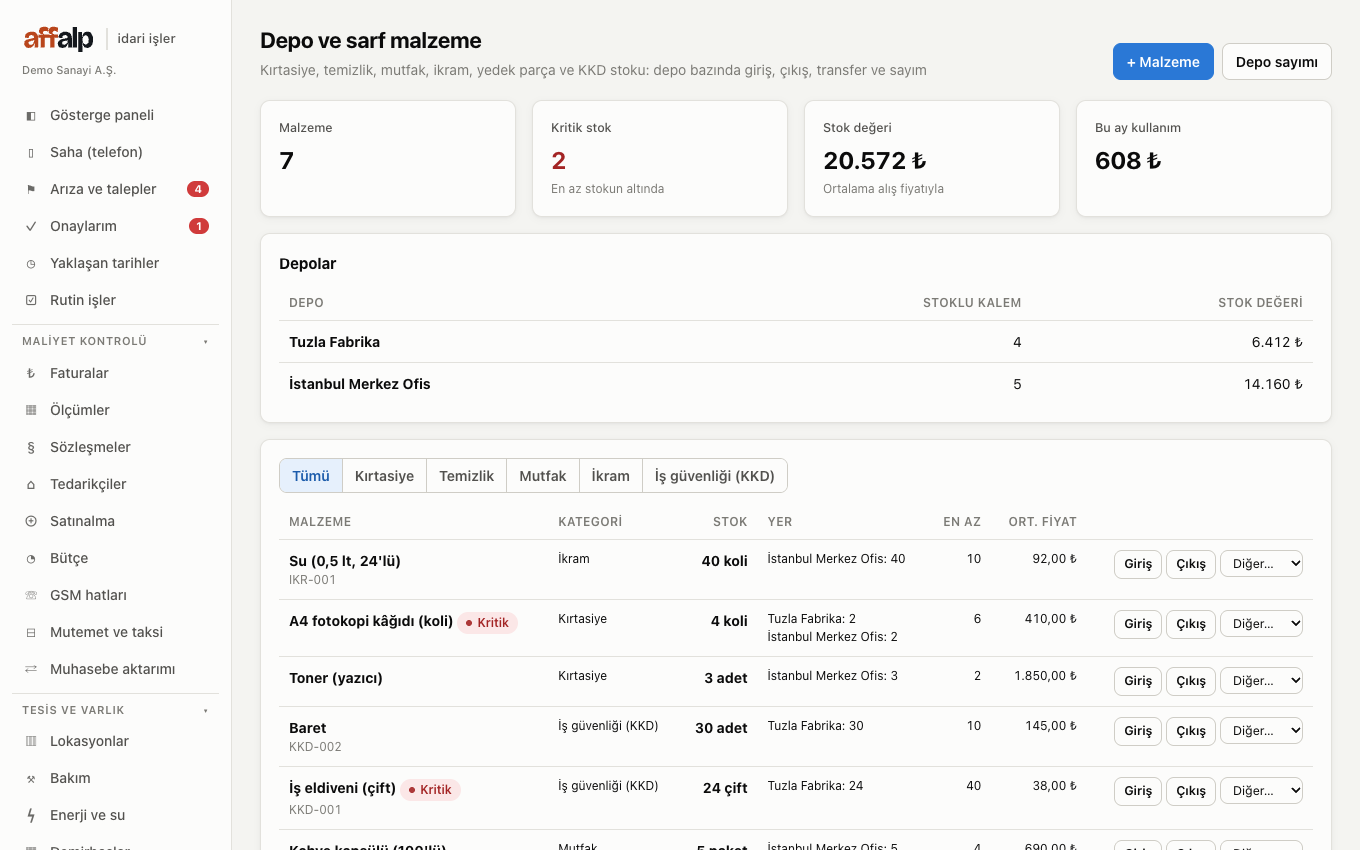The width and height of the screenshot is (1360, 850).
Task: Open Diğer dropdown for Toner row
Action: (1262, 681)
